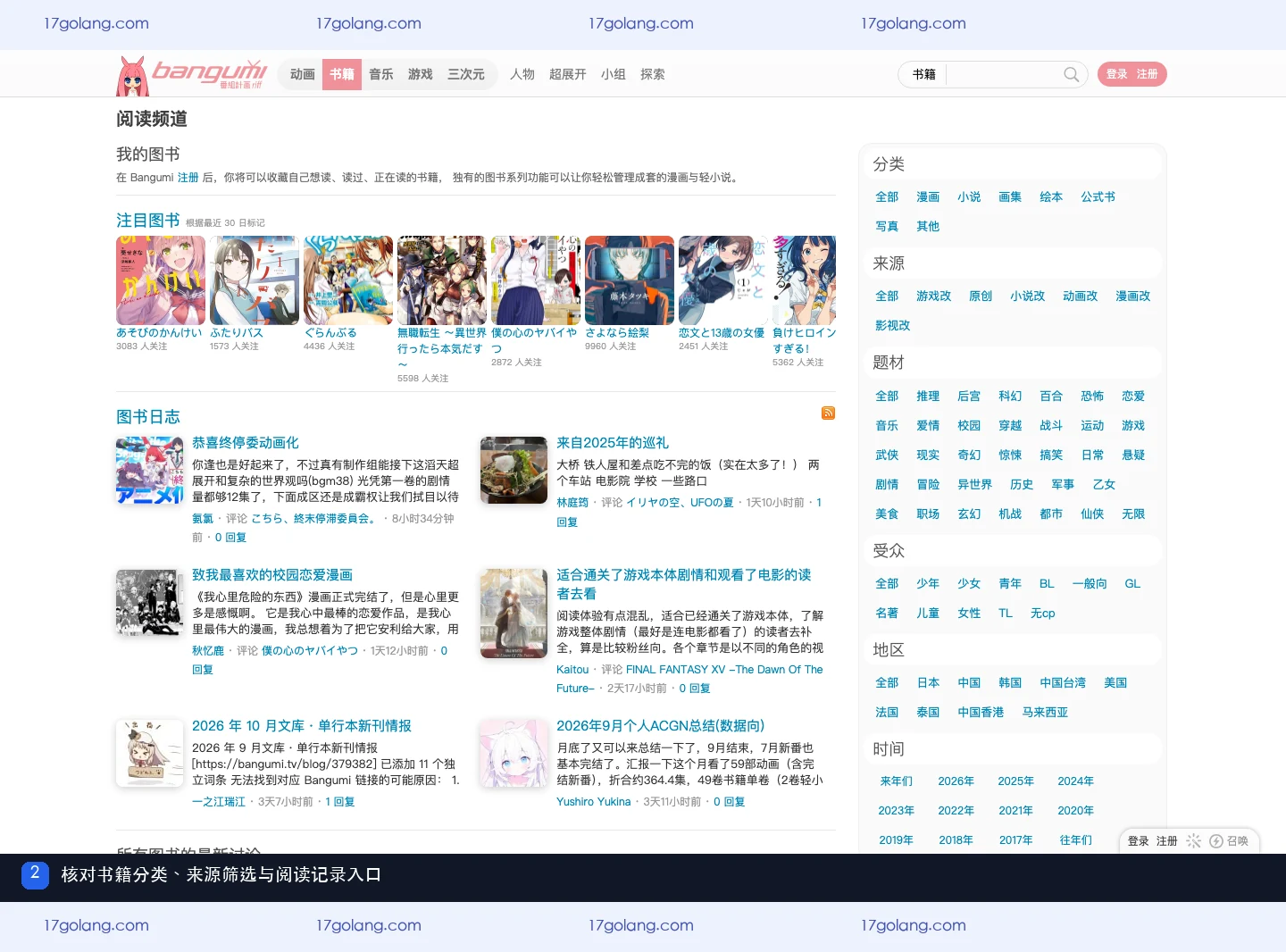
Task: Open the 来自2025年的巡礼 food thumbnail
Action: (514, 471)
